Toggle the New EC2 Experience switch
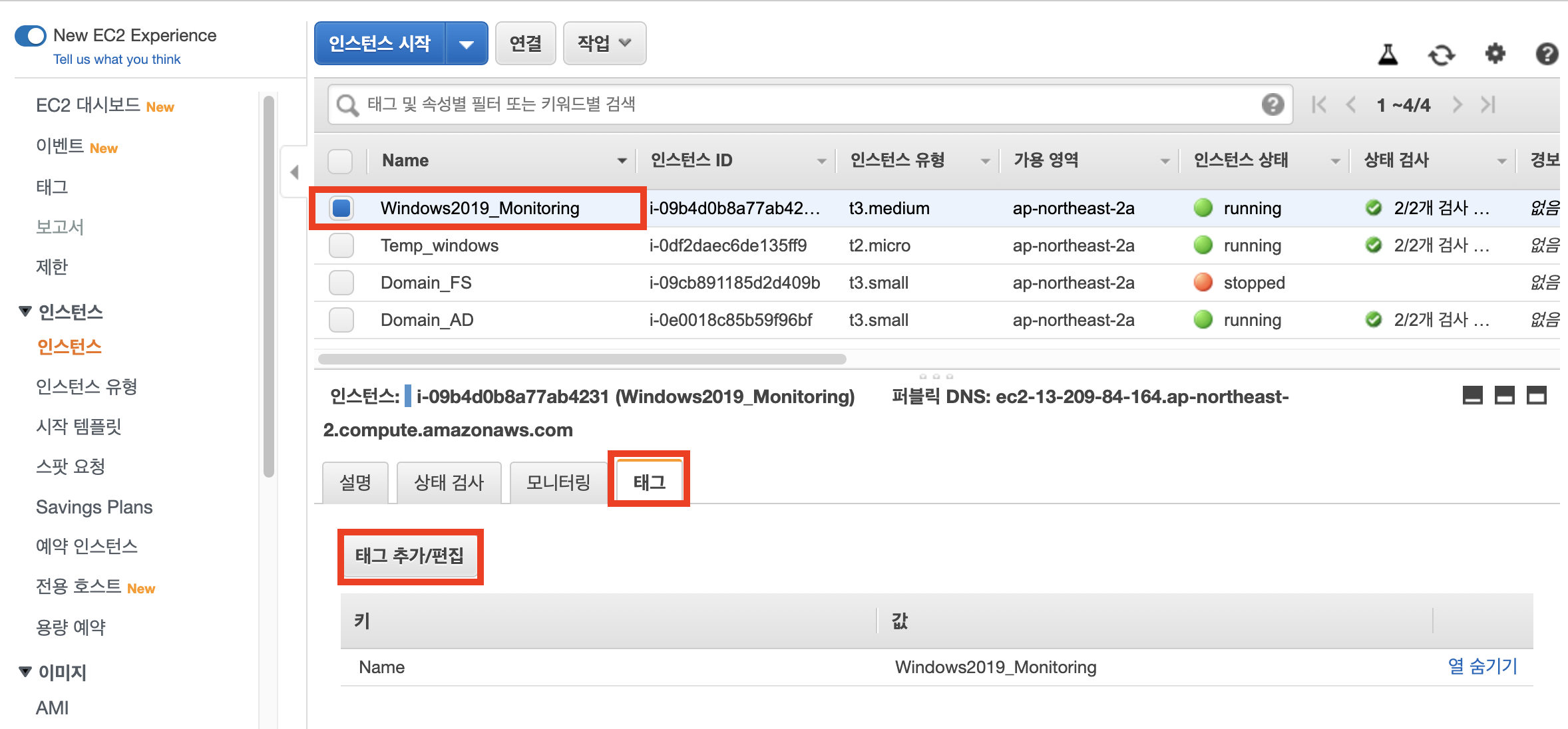The height and width of the screenshot is (729, 1568). 31,35
